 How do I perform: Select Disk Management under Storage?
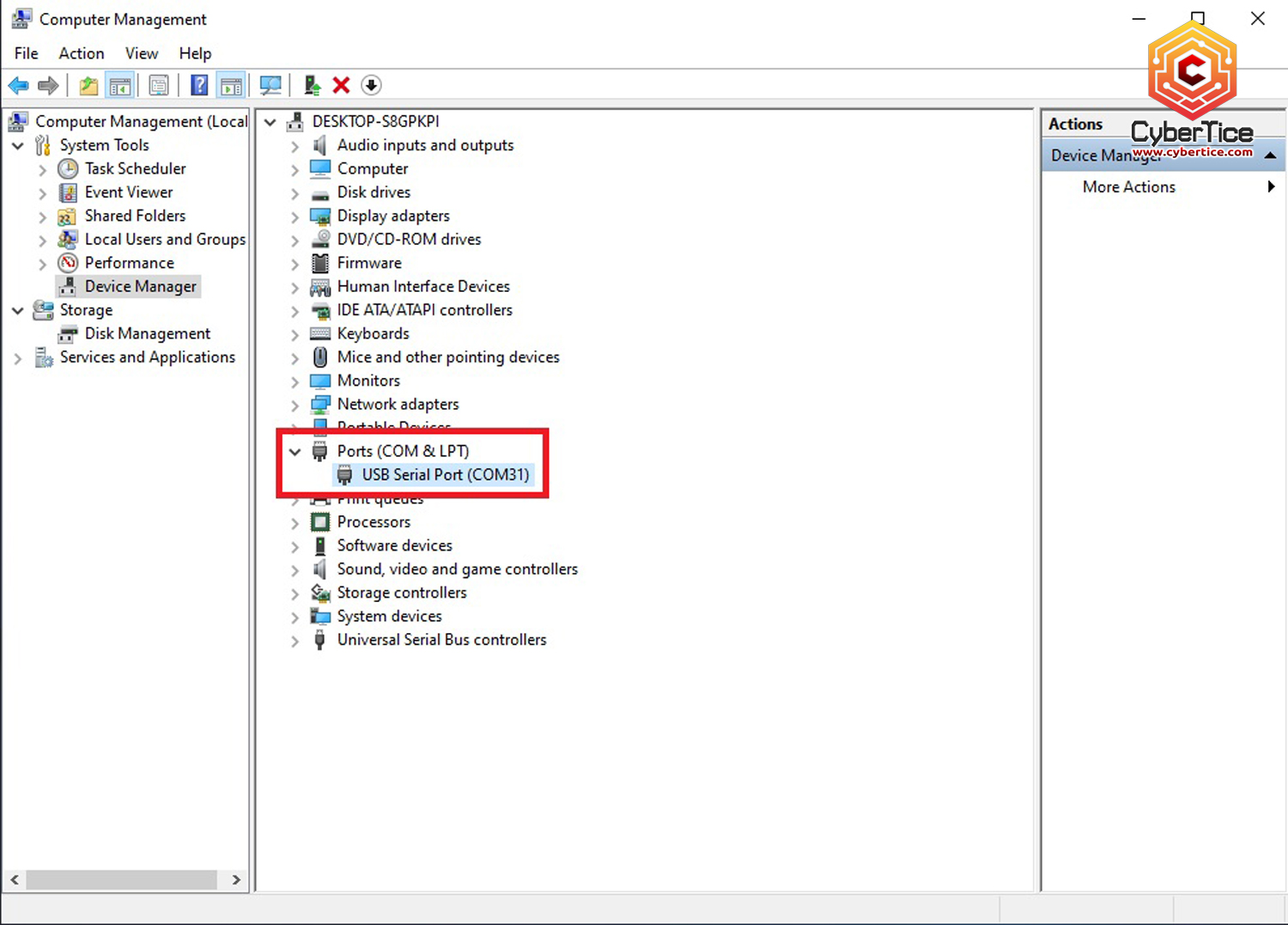147,334
